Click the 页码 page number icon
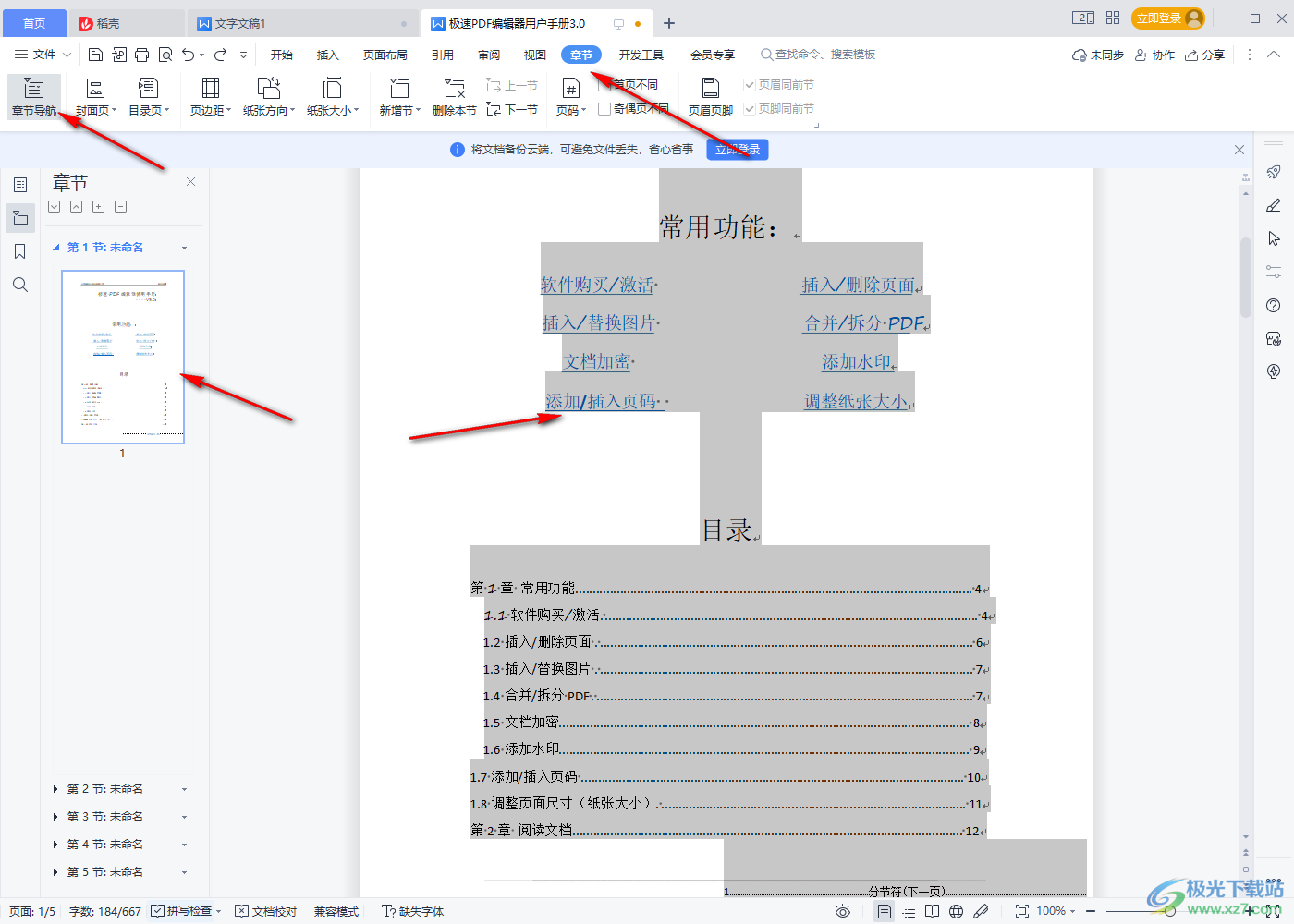Screen dimensions: 1294x924 (571, 88)
